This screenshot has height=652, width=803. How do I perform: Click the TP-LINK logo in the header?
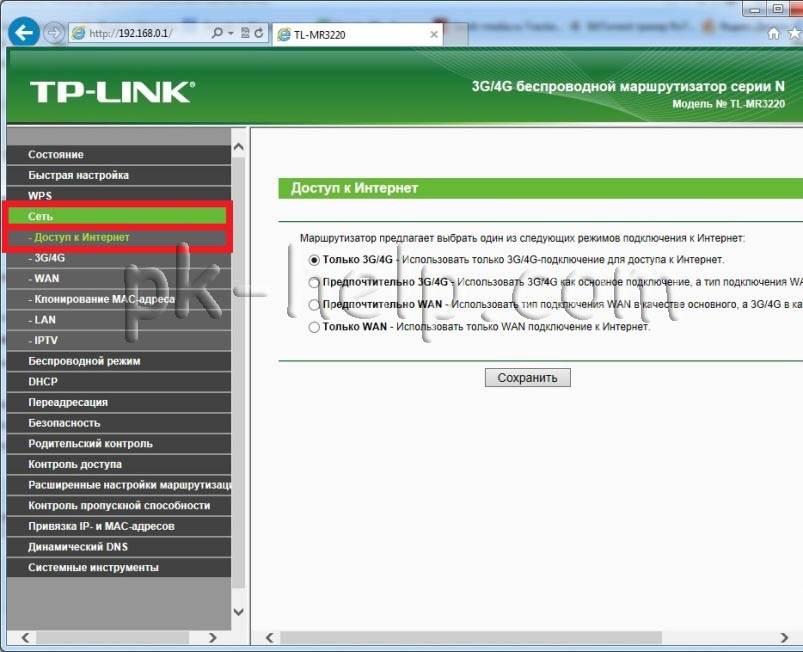pos(113,92)
